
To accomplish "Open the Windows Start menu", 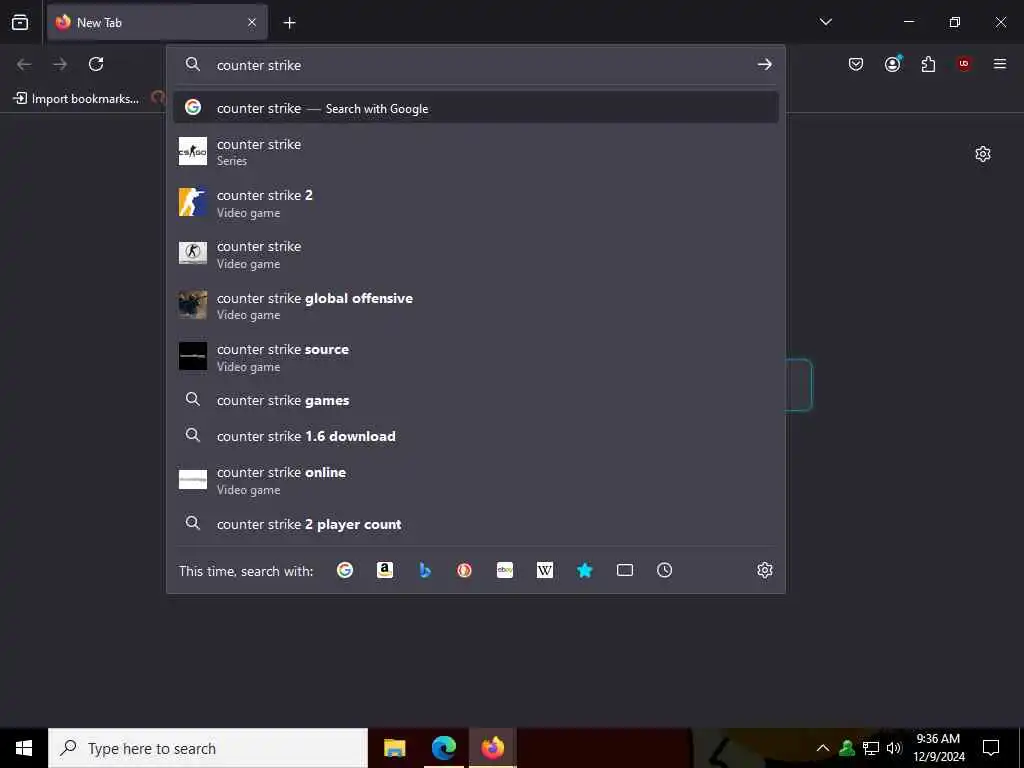I will tap(24, 748).
